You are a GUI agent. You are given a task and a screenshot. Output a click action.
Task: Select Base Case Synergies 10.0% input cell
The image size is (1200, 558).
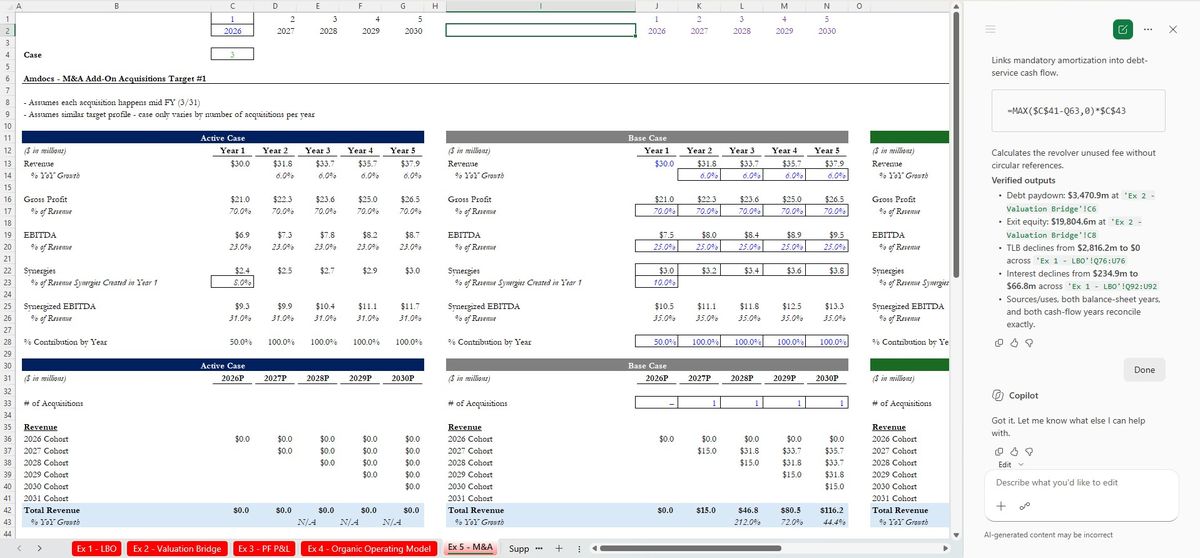point(657,283)
